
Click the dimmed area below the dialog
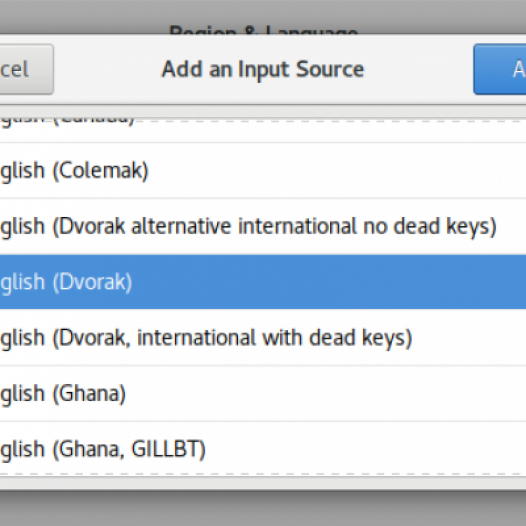[263, 508]
